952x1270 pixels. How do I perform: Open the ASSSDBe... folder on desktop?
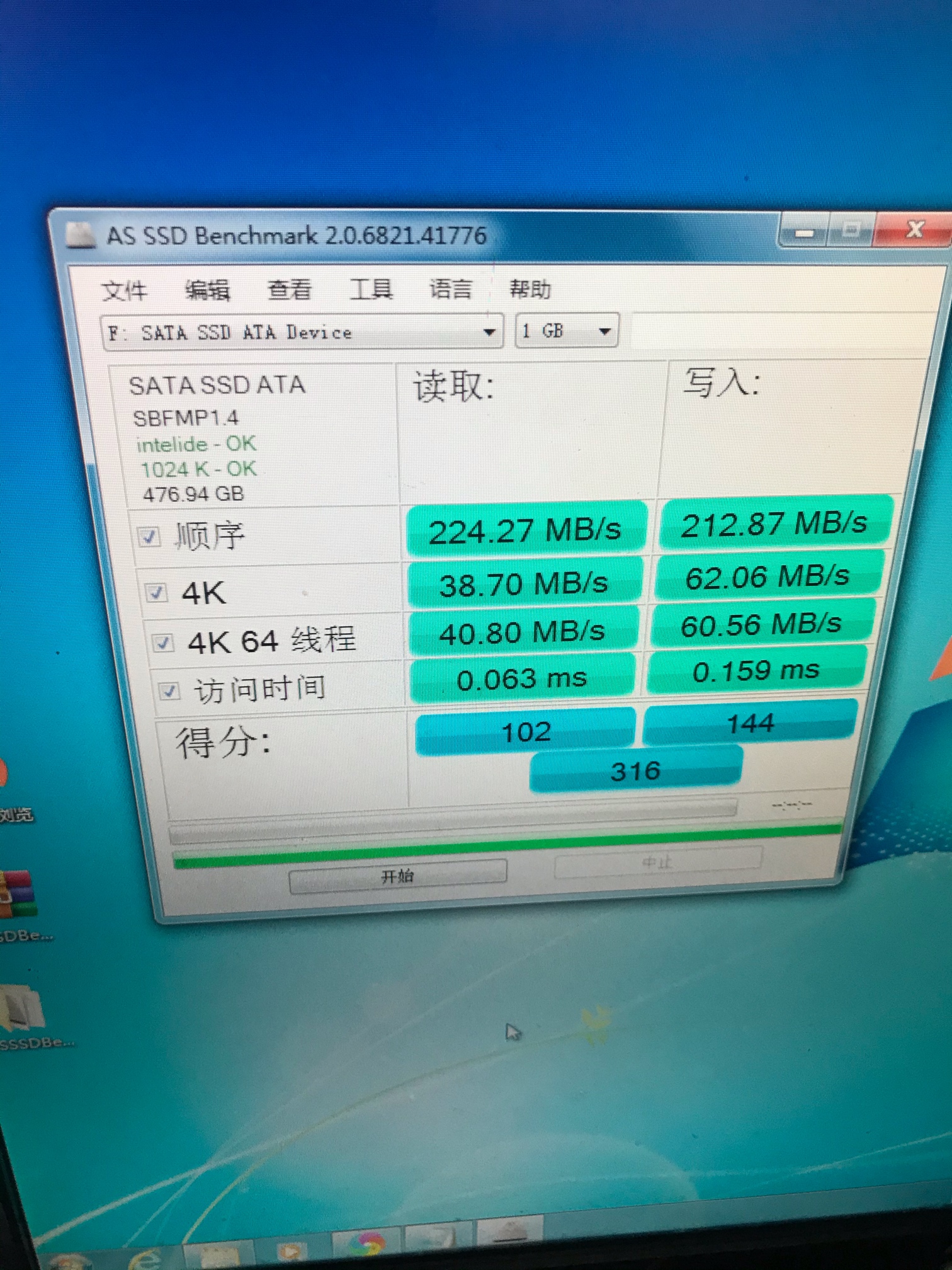point(24,1009)
